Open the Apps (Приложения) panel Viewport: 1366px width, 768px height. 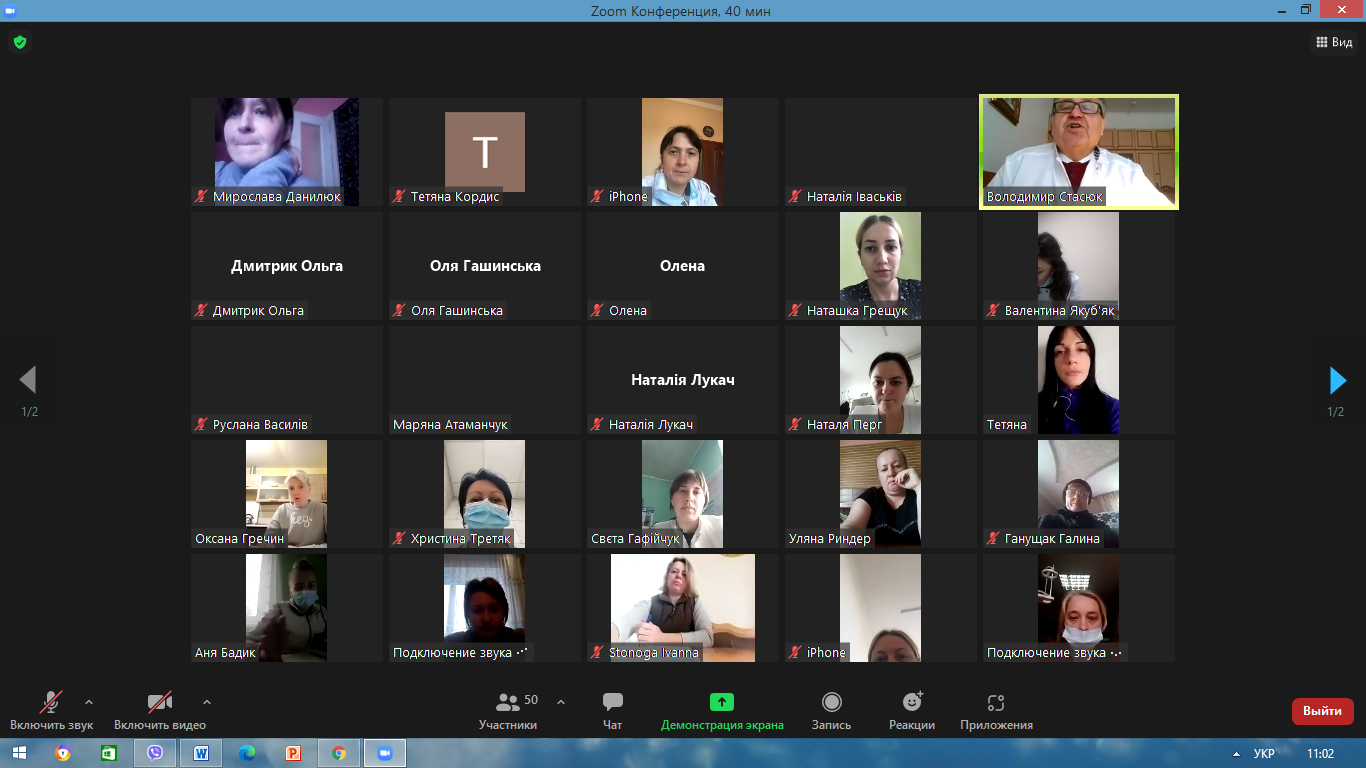tap(996, 710)
